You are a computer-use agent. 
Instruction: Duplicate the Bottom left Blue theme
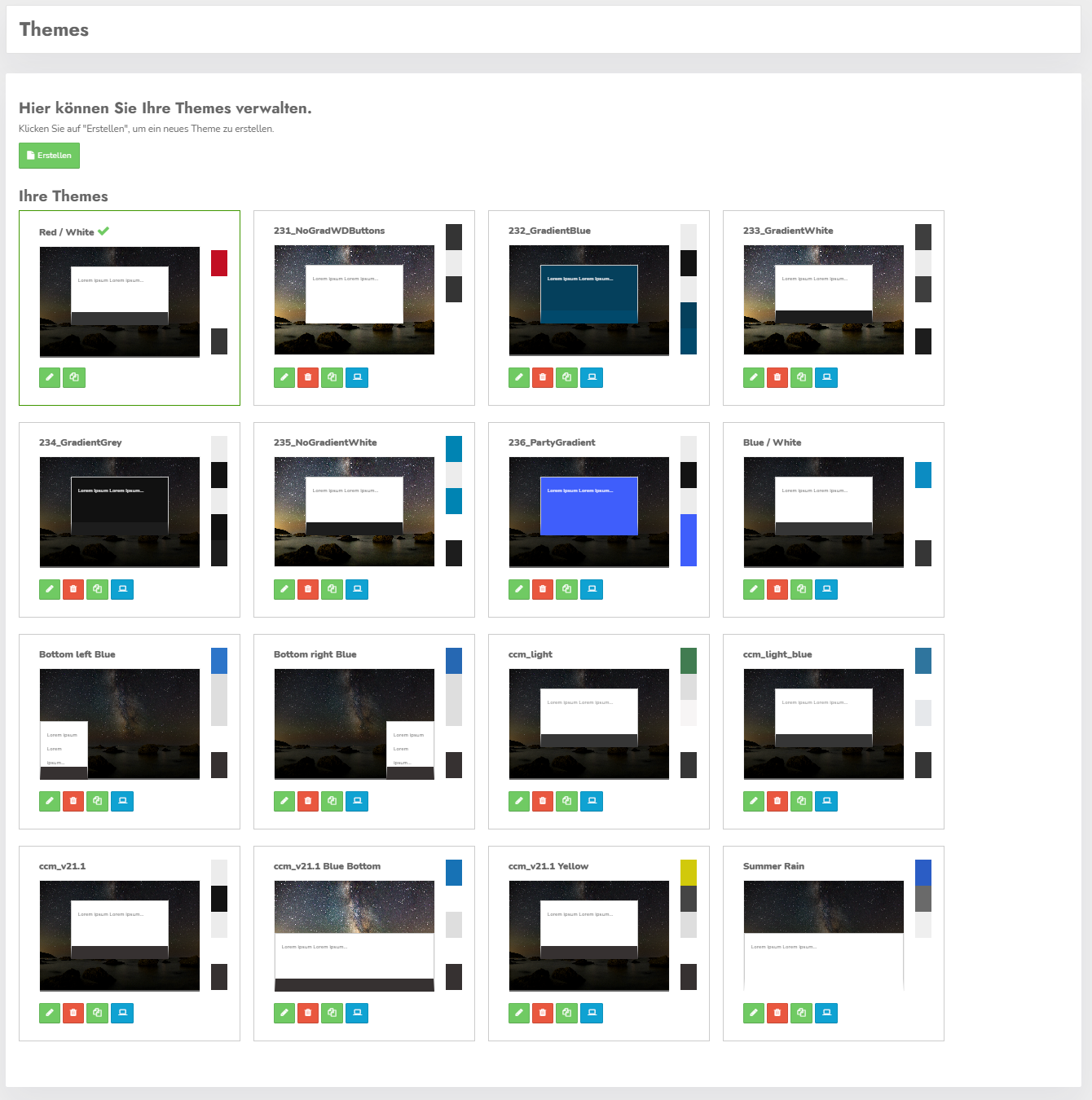(97, 801)
